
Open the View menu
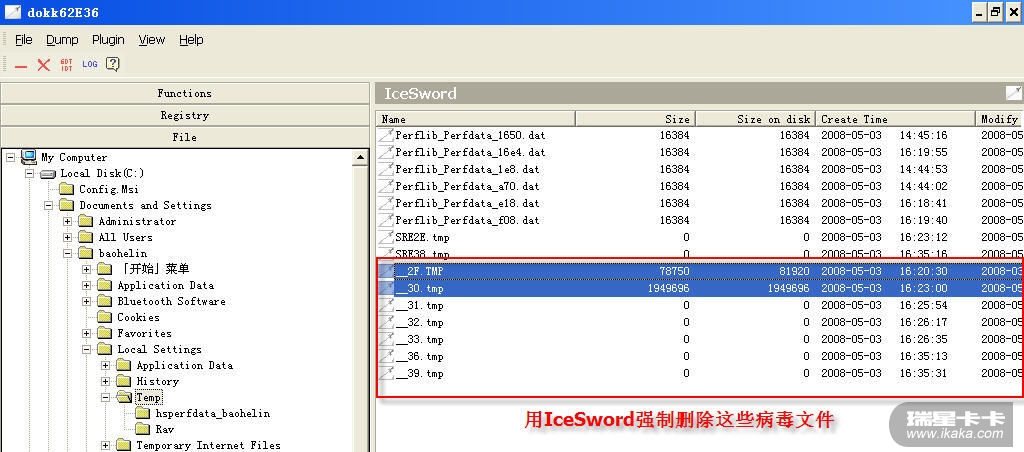[152, 40]
